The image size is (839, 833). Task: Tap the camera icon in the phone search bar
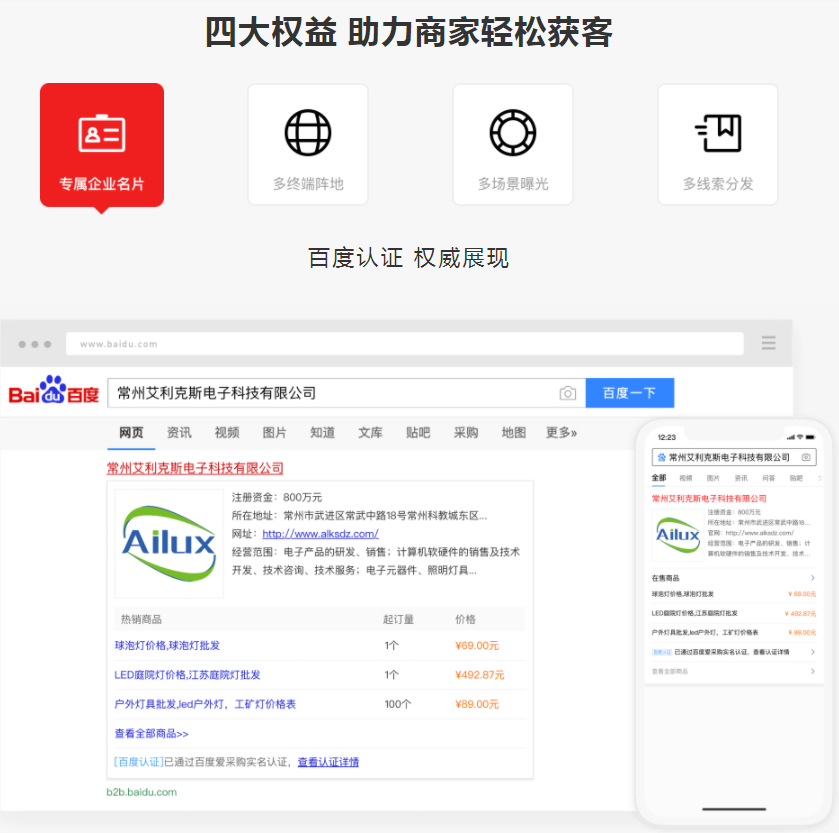[x=806, y=457]
